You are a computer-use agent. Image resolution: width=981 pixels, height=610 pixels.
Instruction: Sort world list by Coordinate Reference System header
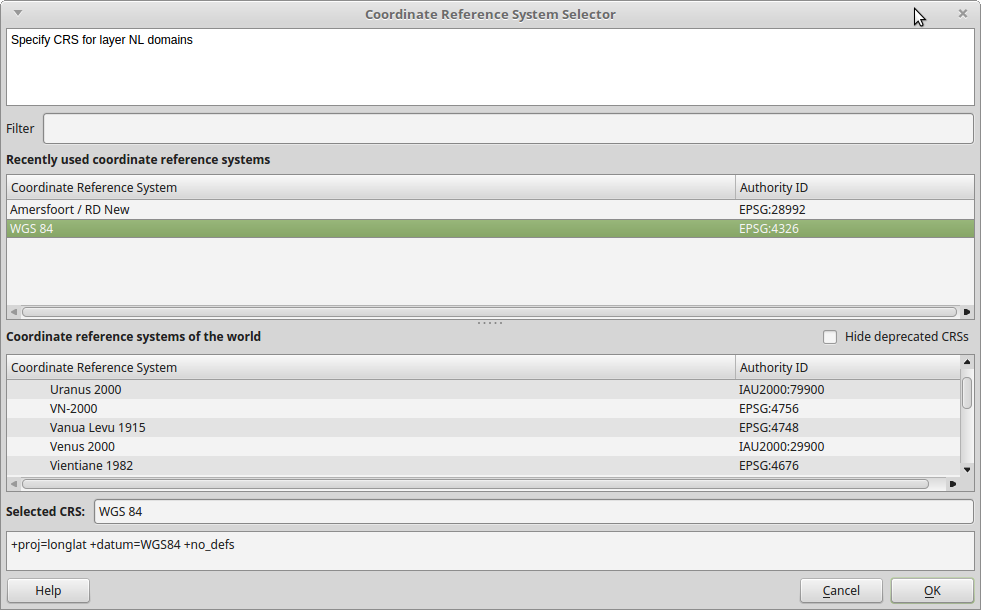370,368
